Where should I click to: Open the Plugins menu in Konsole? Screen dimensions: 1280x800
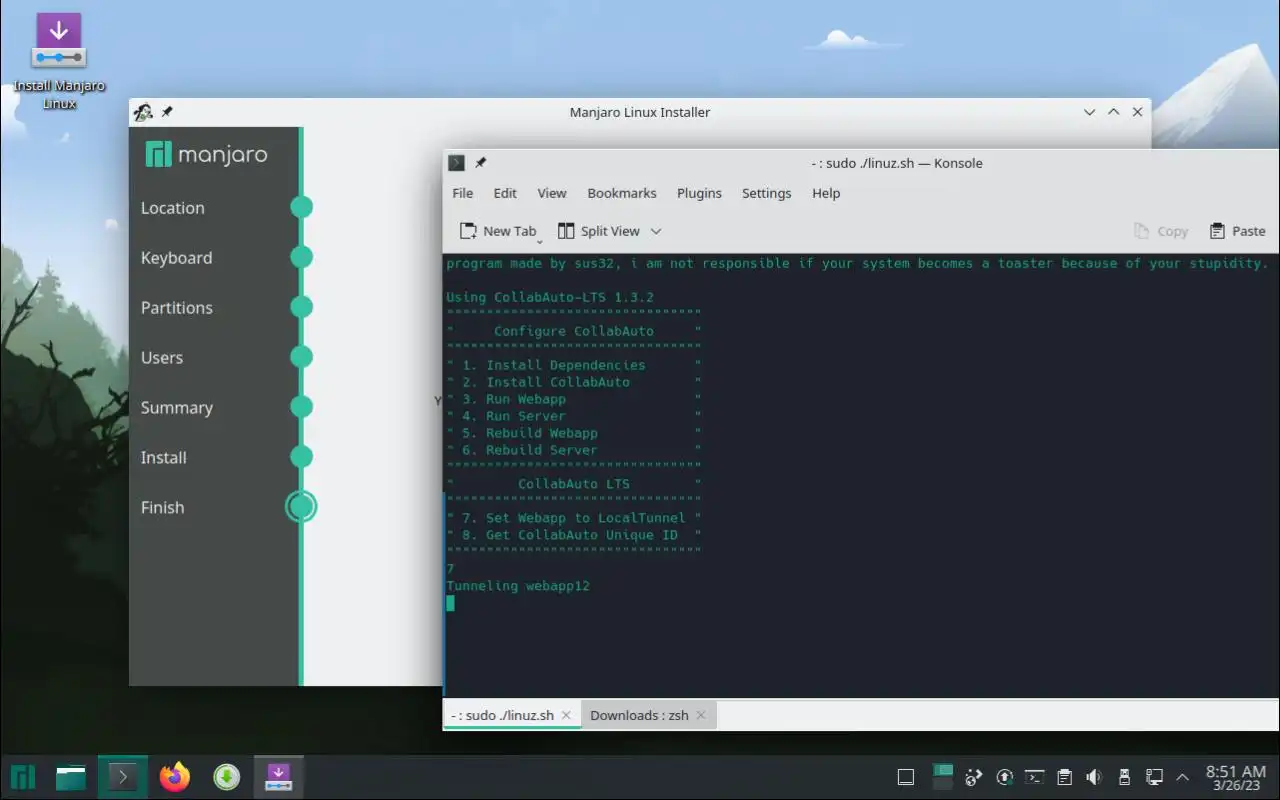pyautogui.click(x=699, y=193)
